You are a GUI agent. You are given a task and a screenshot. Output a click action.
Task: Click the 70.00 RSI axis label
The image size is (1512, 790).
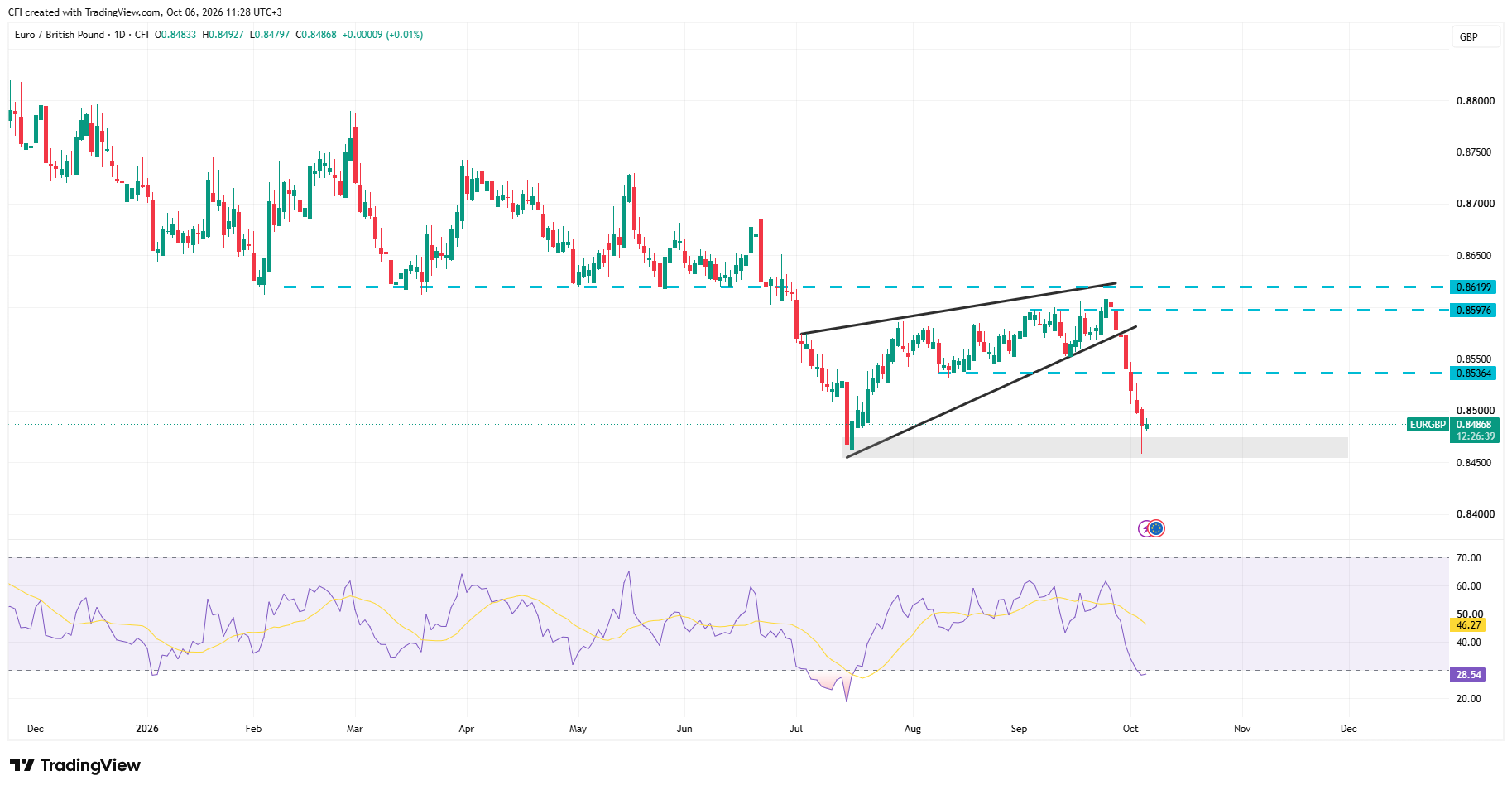click(x=1468, y=558)
